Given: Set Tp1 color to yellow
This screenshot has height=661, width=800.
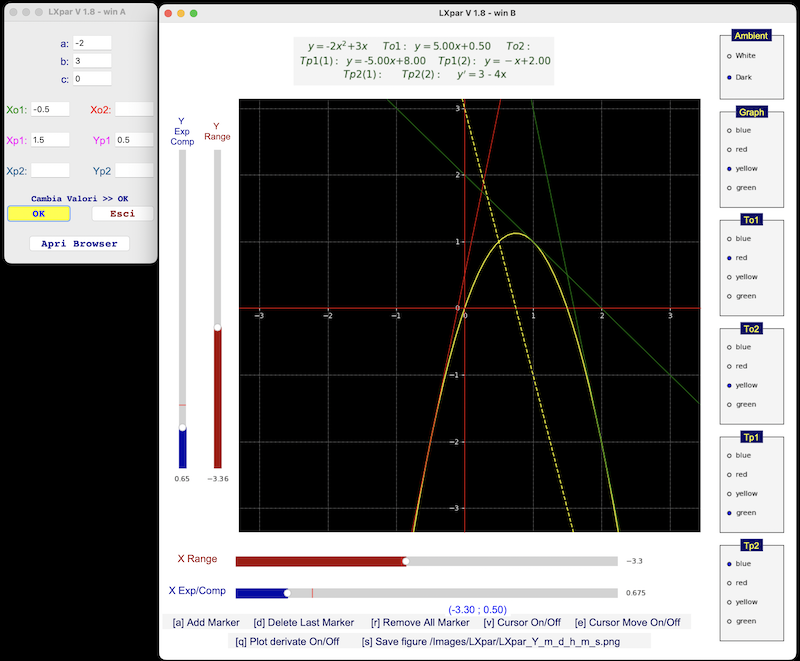Looking at the screenshot, I should pyautogui.click(x=729, y=494).
